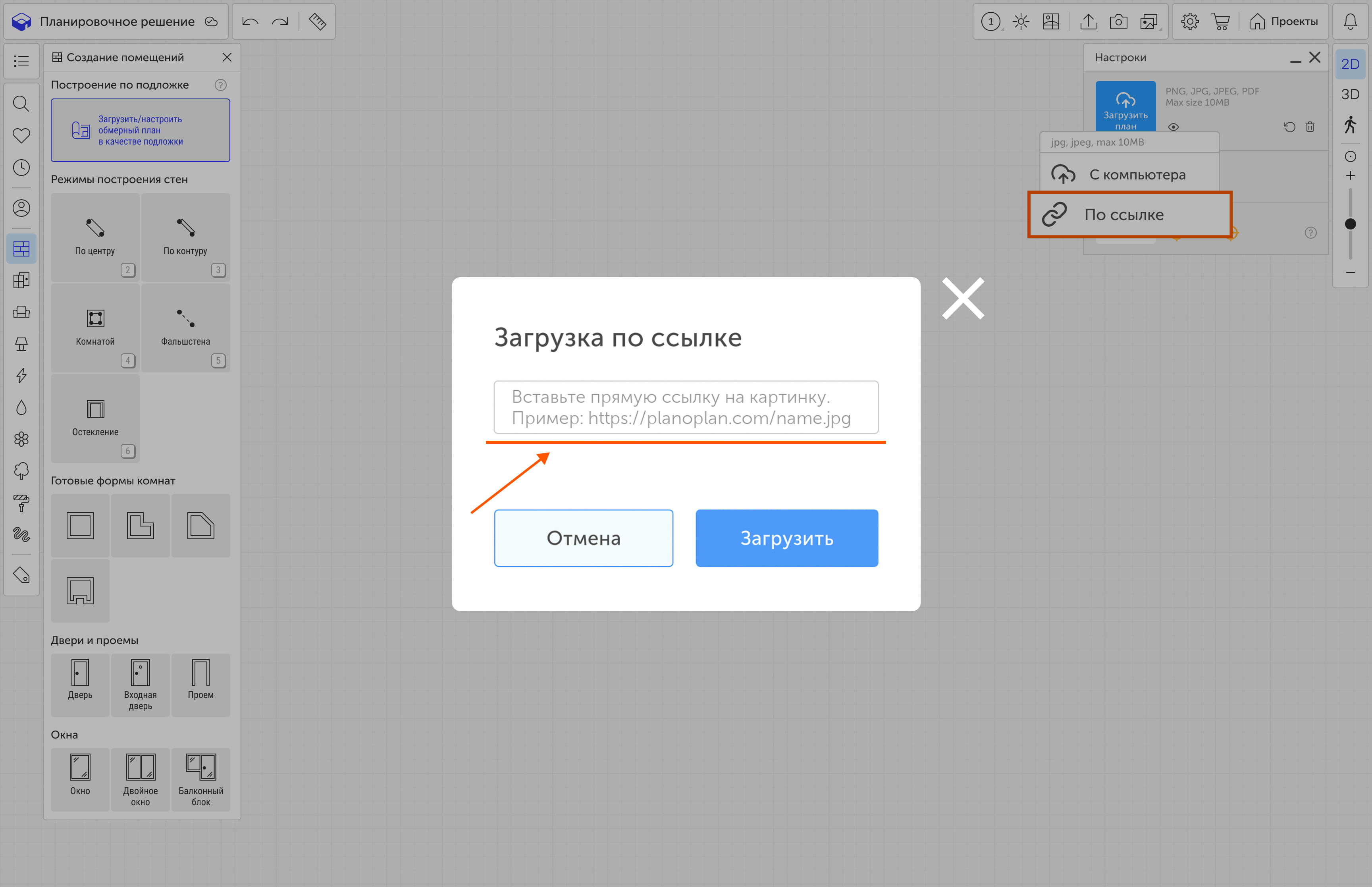Click the ruler measurement tool icon

tap(317, 22)
